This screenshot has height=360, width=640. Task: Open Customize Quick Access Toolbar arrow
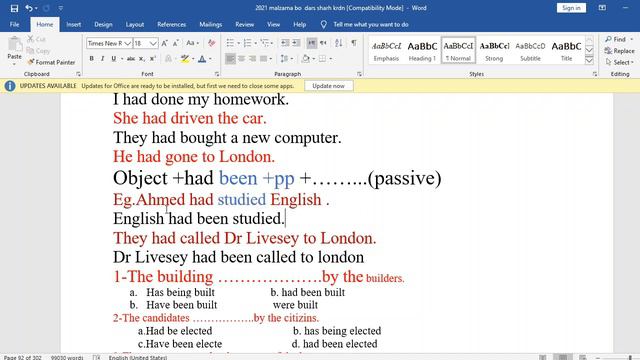point(60,8)
